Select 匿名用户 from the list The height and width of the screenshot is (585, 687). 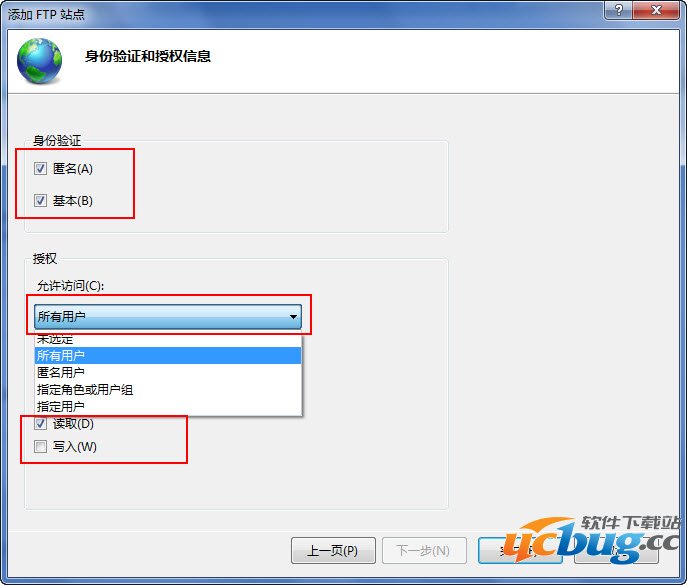coord(168,372)
